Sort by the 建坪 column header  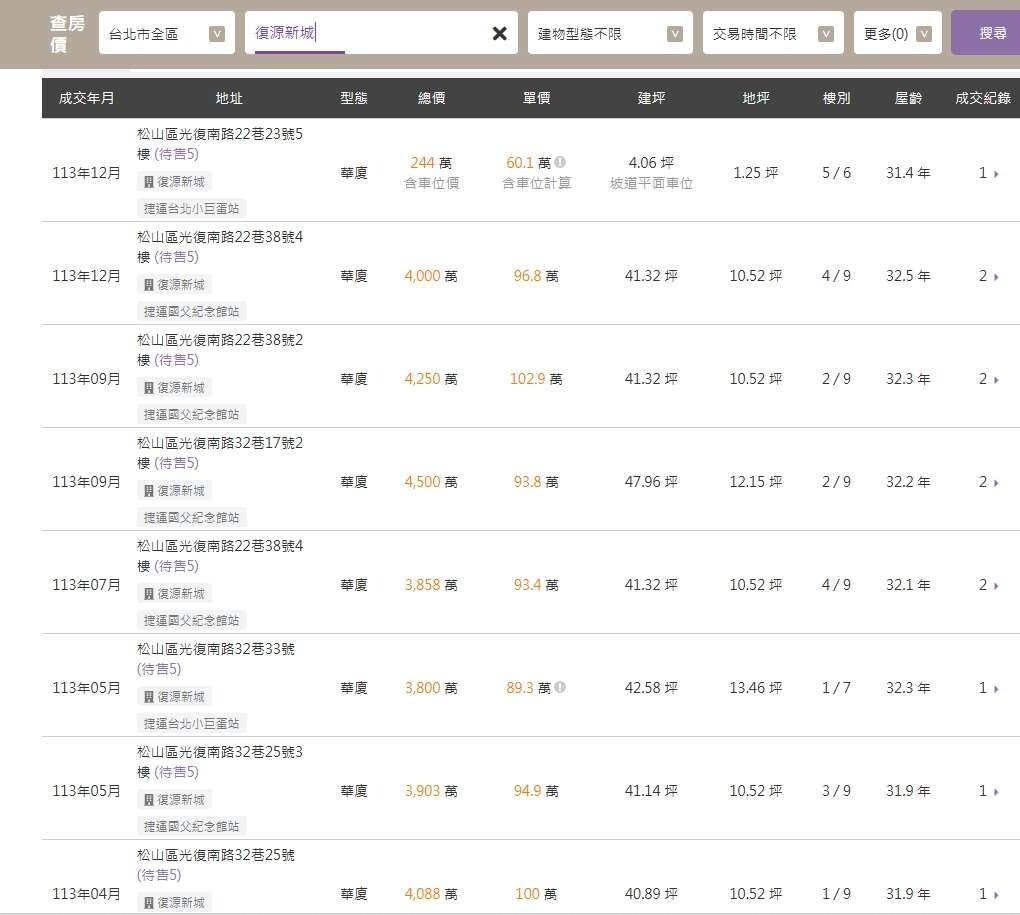pos(651,98)
